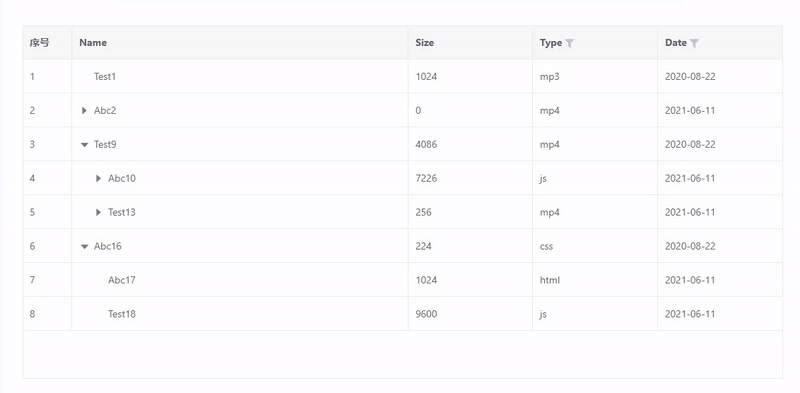Screen dimensions: 800x393
Task: Expand the Test13 child row
Action: pos(98,212)
